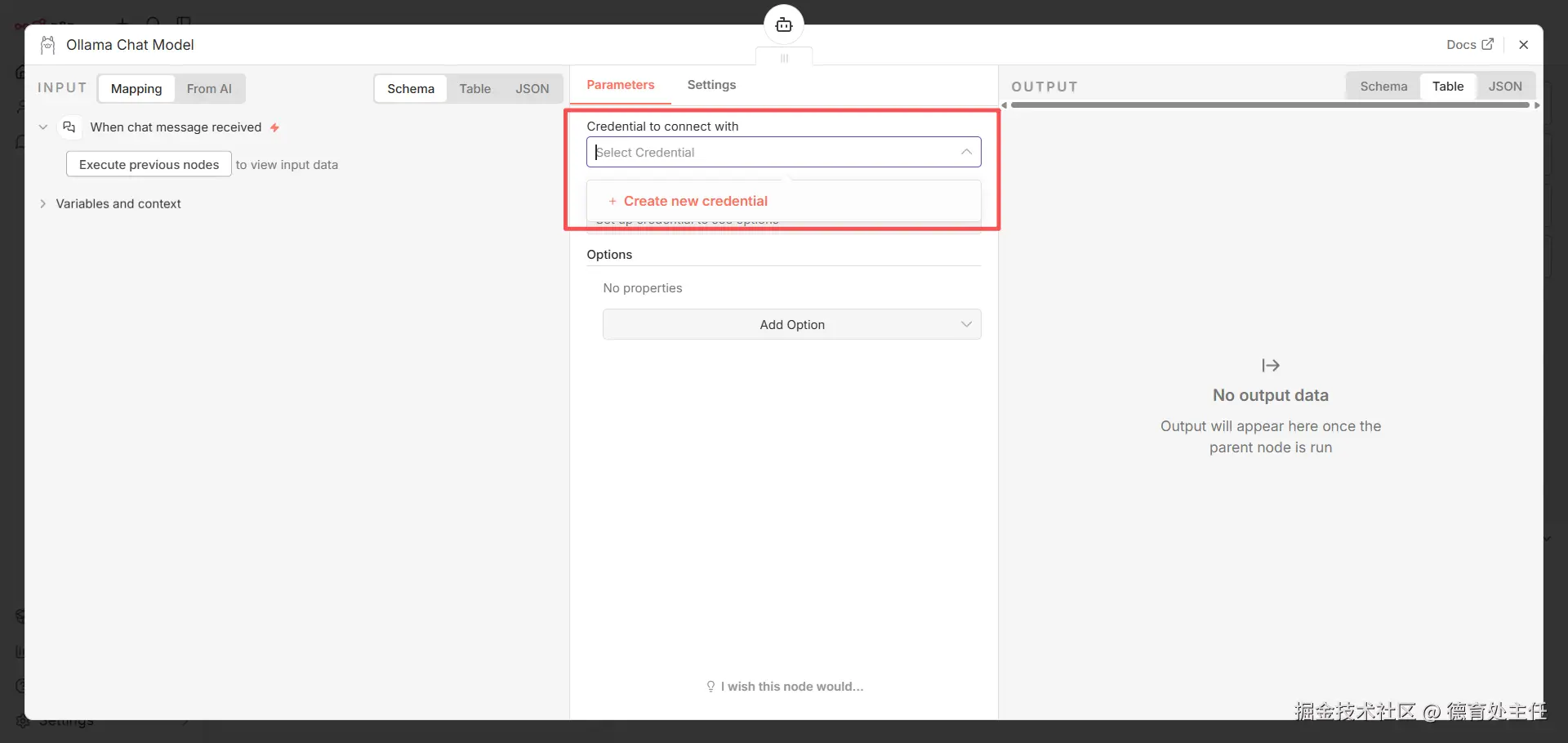The height and width of the screenshot is (743, 1568).
Task: Click the 'Options' section heading
Action: (x=609, y=255)
